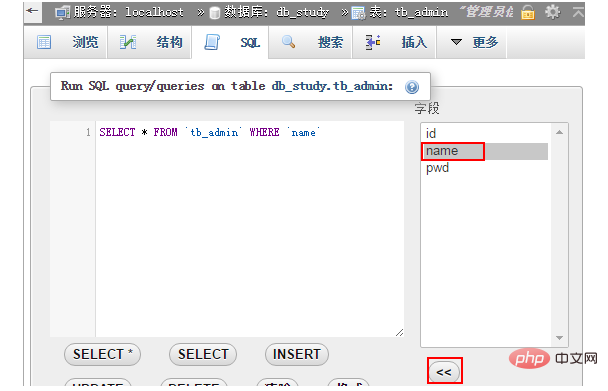Click inside the SQL query editor
Image resolution: width=608 pixels, height=391 pixels.
pyautogui.click(x=249, y=229)
